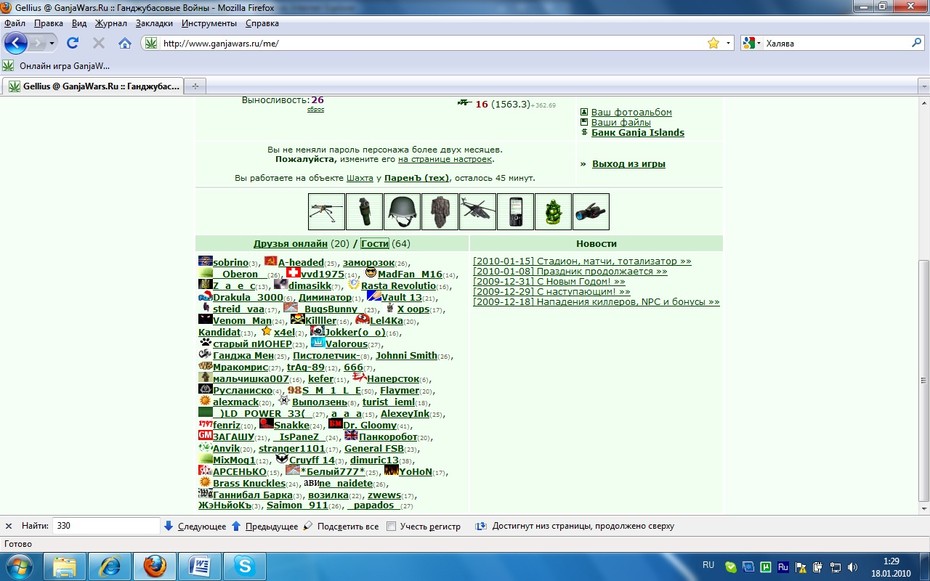Open the search engine chooser dropdown

[x=759, y=43]
